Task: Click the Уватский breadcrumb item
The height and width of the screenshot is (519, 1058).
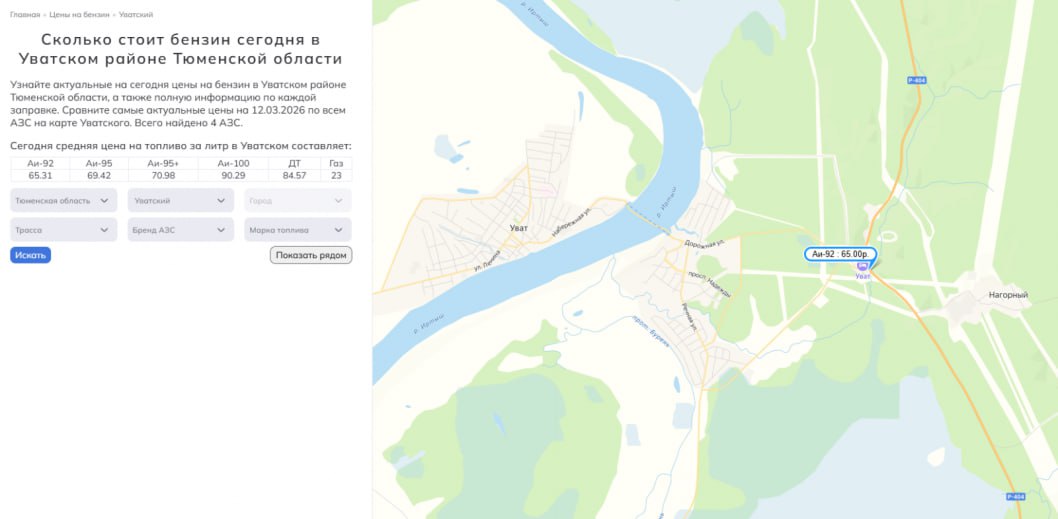Action: point(136,15)
